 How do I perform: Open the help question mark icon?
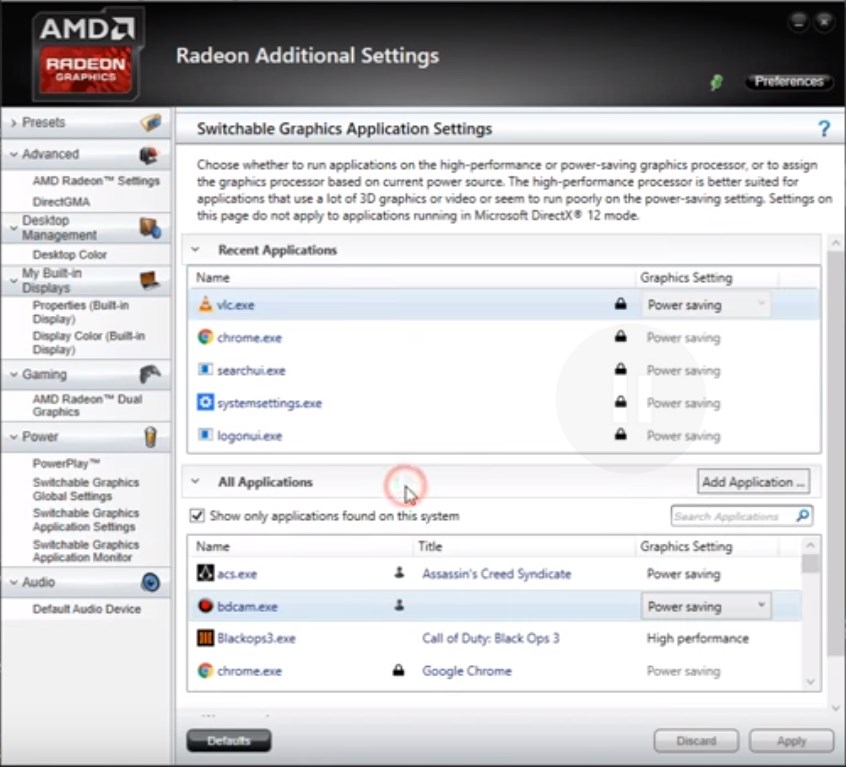[x=823, y=129]
